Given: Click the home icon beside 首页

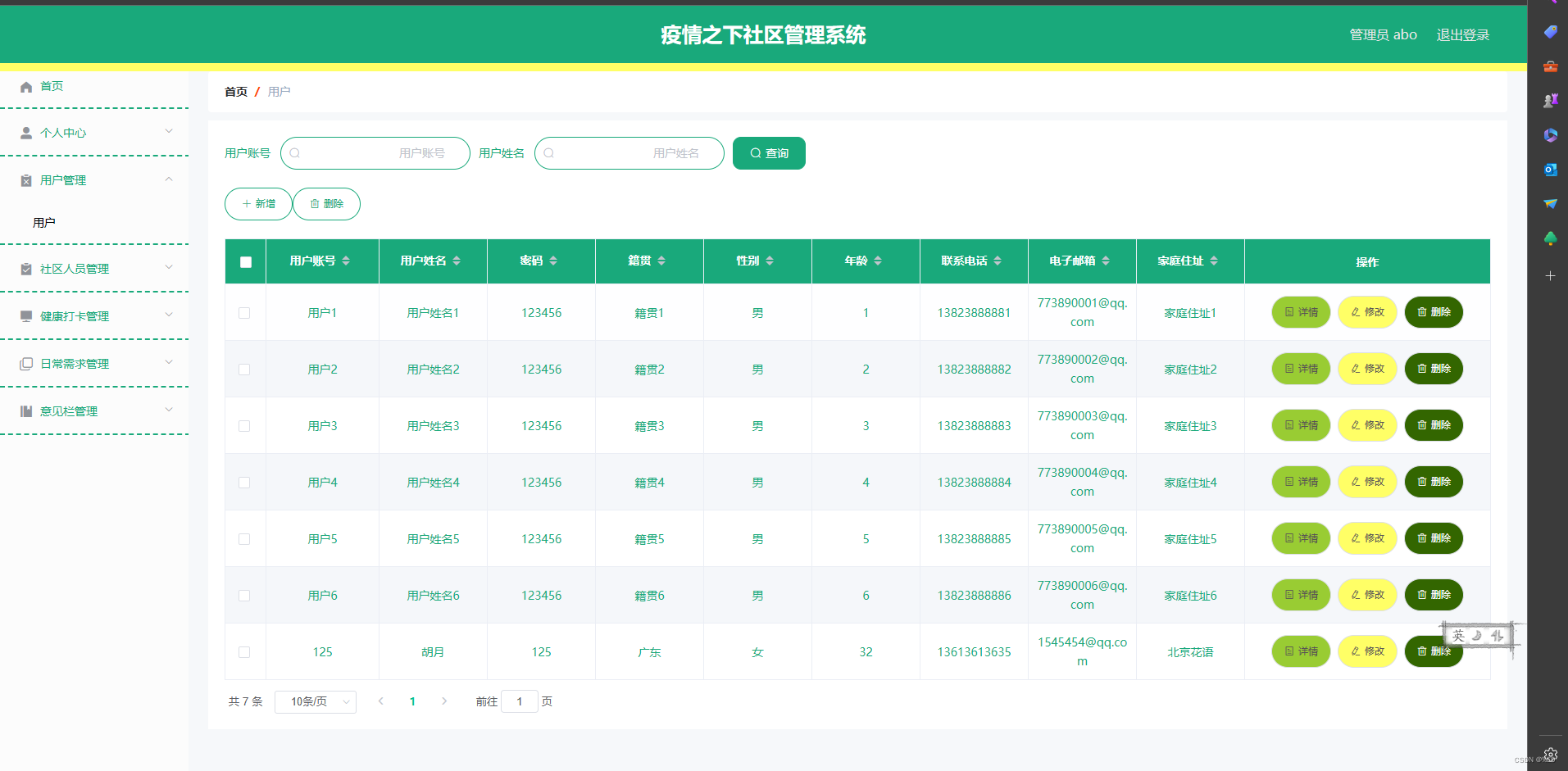Looking at the screenshot, I should pos(26,87).
